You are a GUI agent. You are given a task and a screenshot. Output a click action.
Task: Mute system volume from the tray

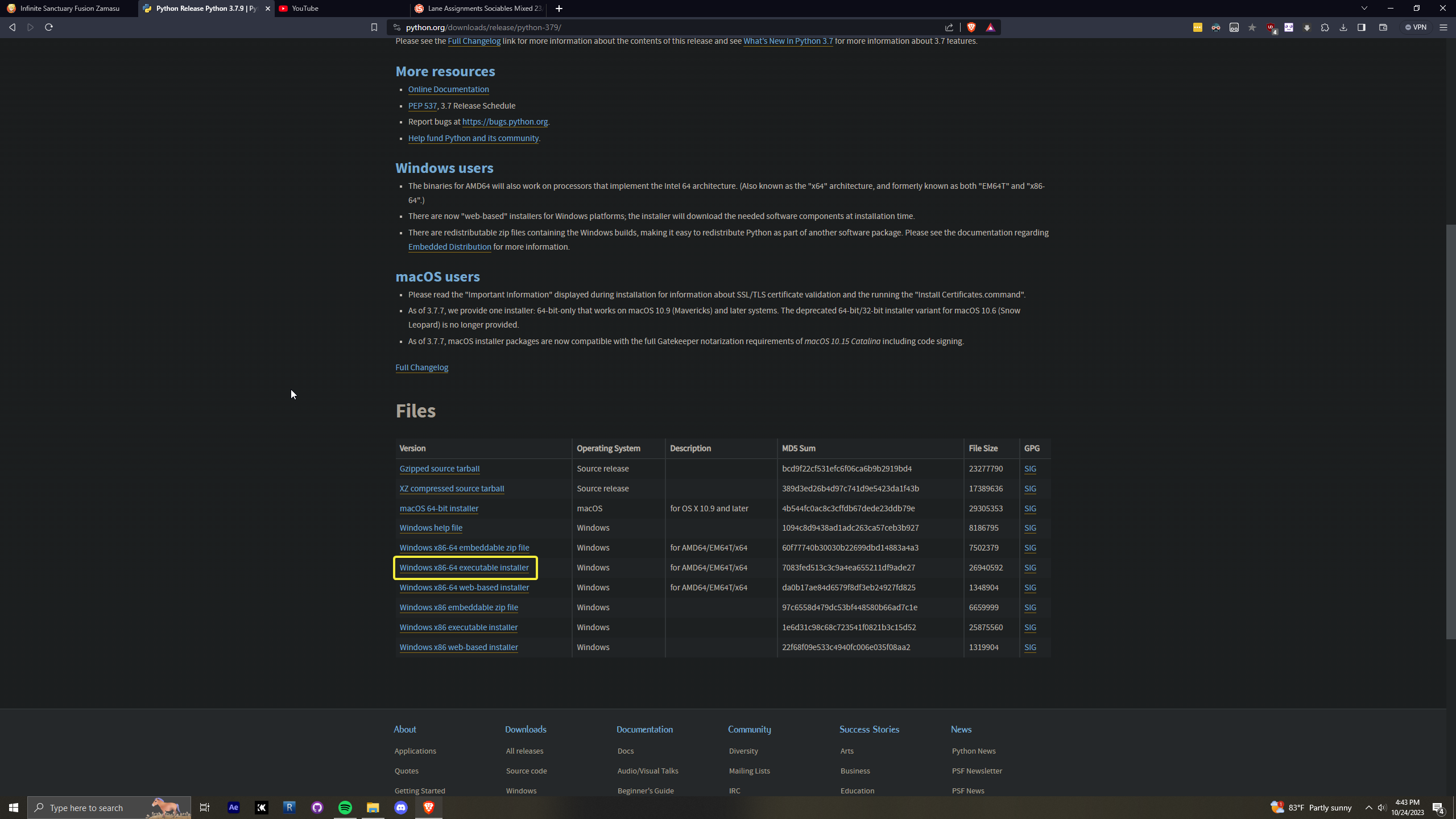1381,808
